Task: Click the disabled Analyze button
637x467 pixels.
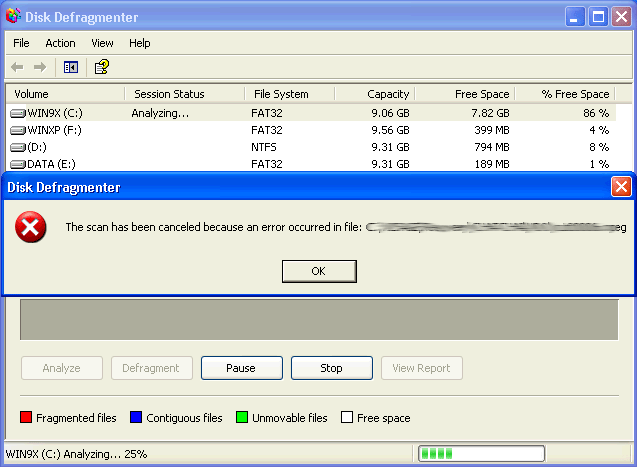Action: coord(62,368)
